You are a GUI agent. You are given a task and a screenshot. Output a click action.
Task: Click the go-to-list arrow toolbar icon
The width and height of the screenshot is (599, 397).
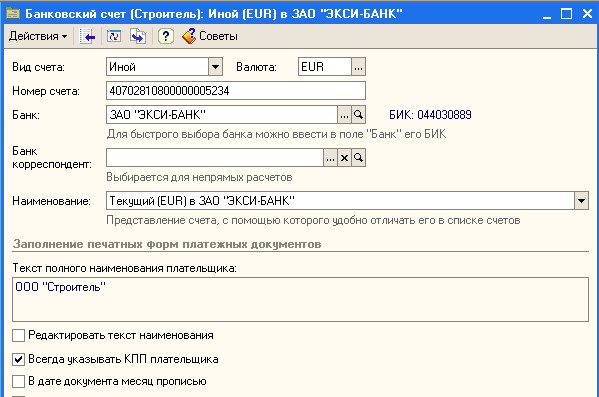point(87,36)
